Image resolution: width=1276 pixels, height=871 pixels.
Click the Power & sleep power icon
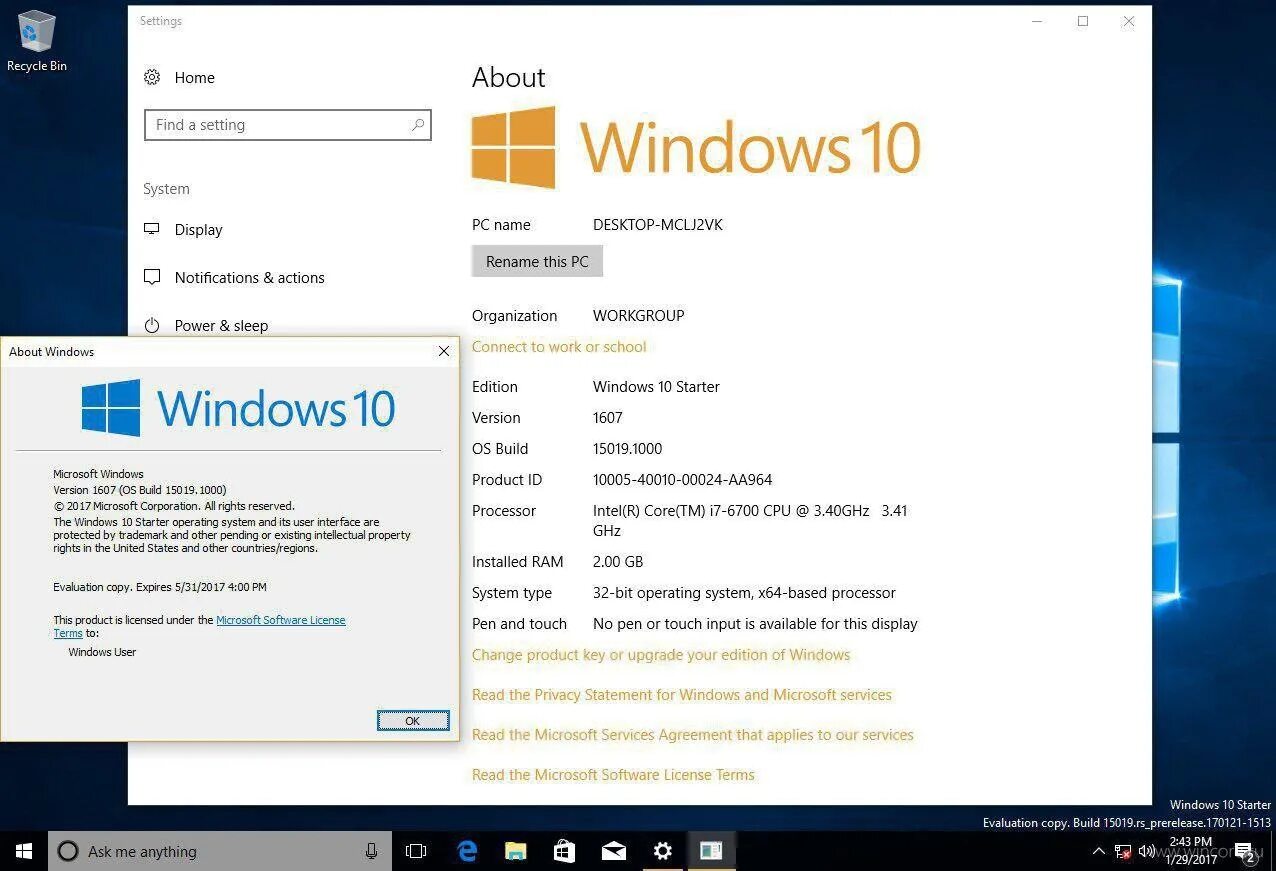[x=152, y=325]
